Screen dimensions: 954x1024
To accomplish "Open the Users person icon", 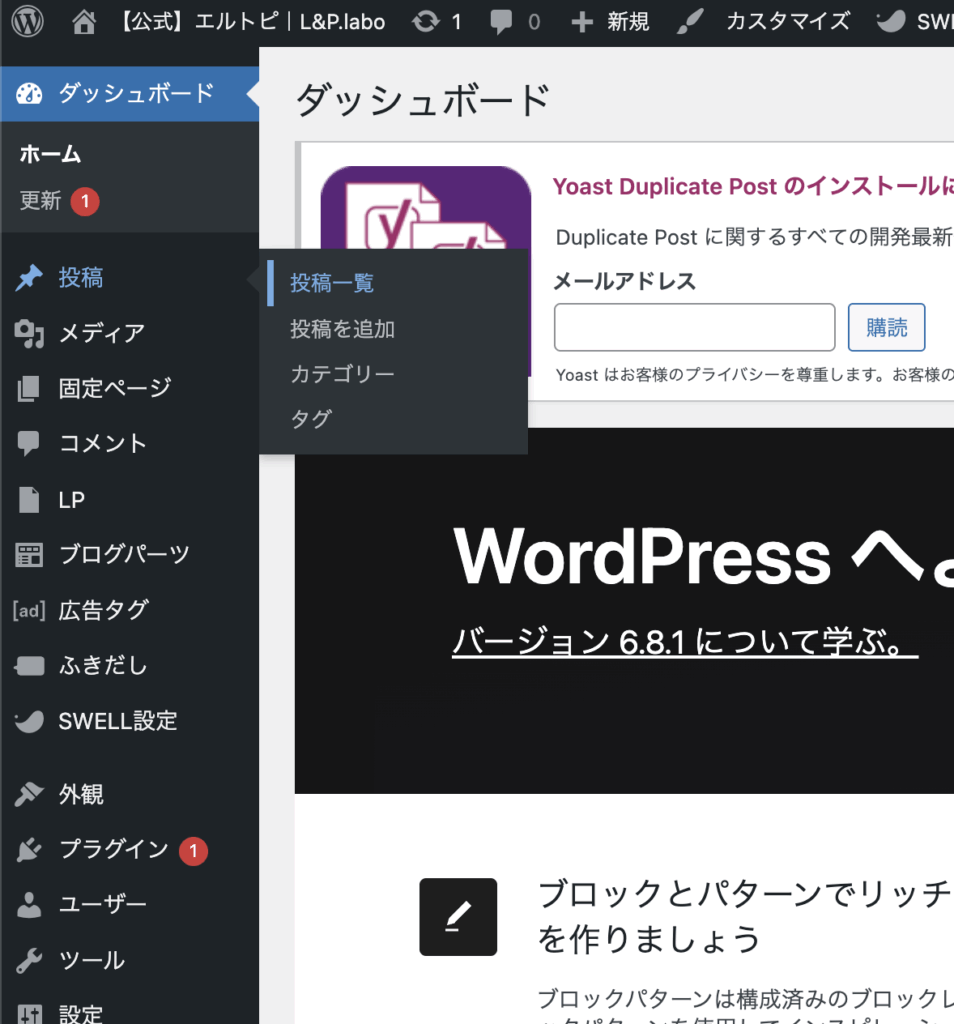I will 29,905.
